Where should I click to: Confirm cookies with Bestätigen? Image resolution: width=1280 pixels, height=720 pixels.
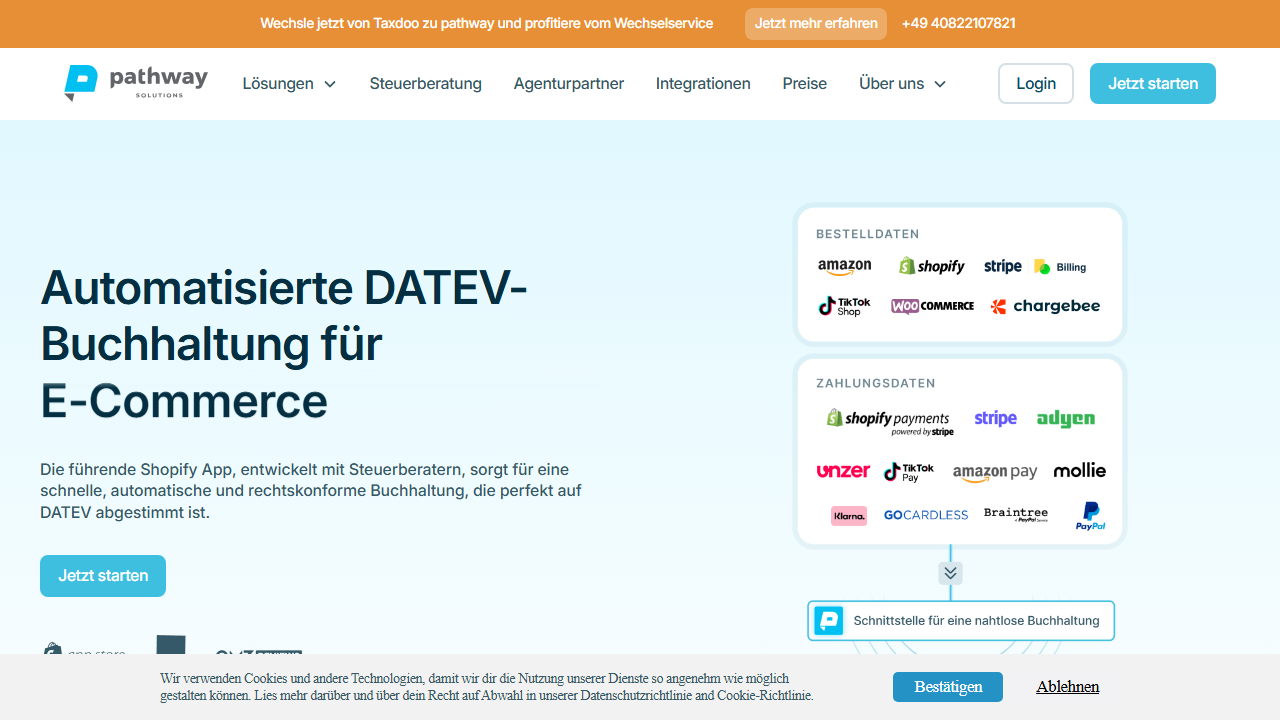948,687
